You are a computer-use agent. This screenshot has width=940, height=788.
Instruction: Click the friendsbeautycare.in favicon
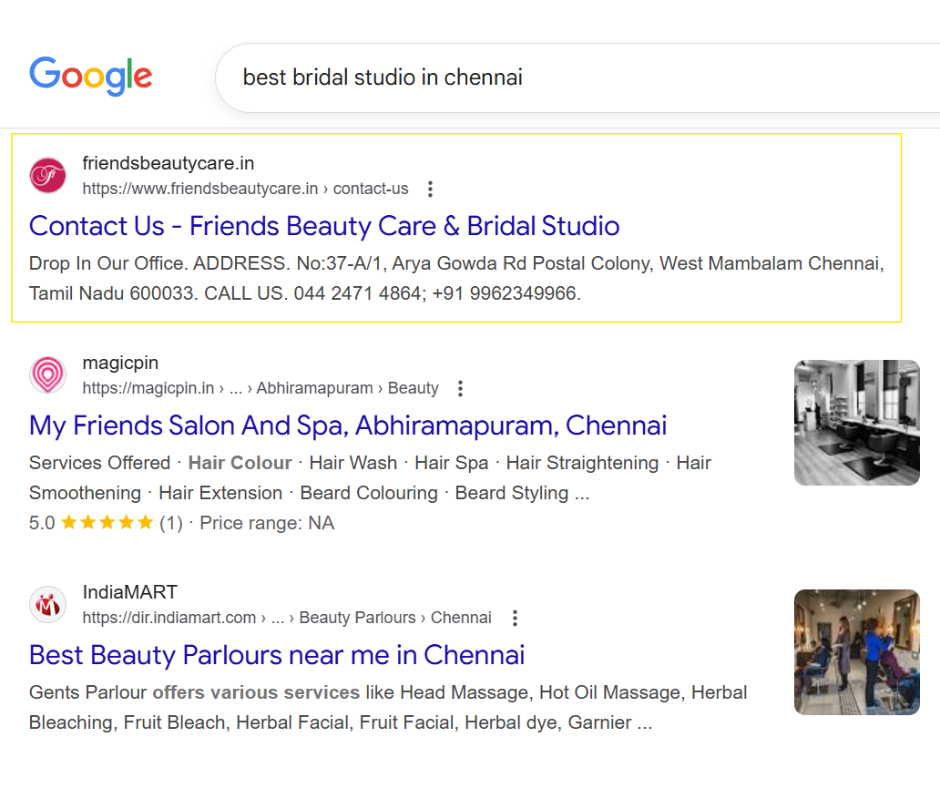point(47,175)
